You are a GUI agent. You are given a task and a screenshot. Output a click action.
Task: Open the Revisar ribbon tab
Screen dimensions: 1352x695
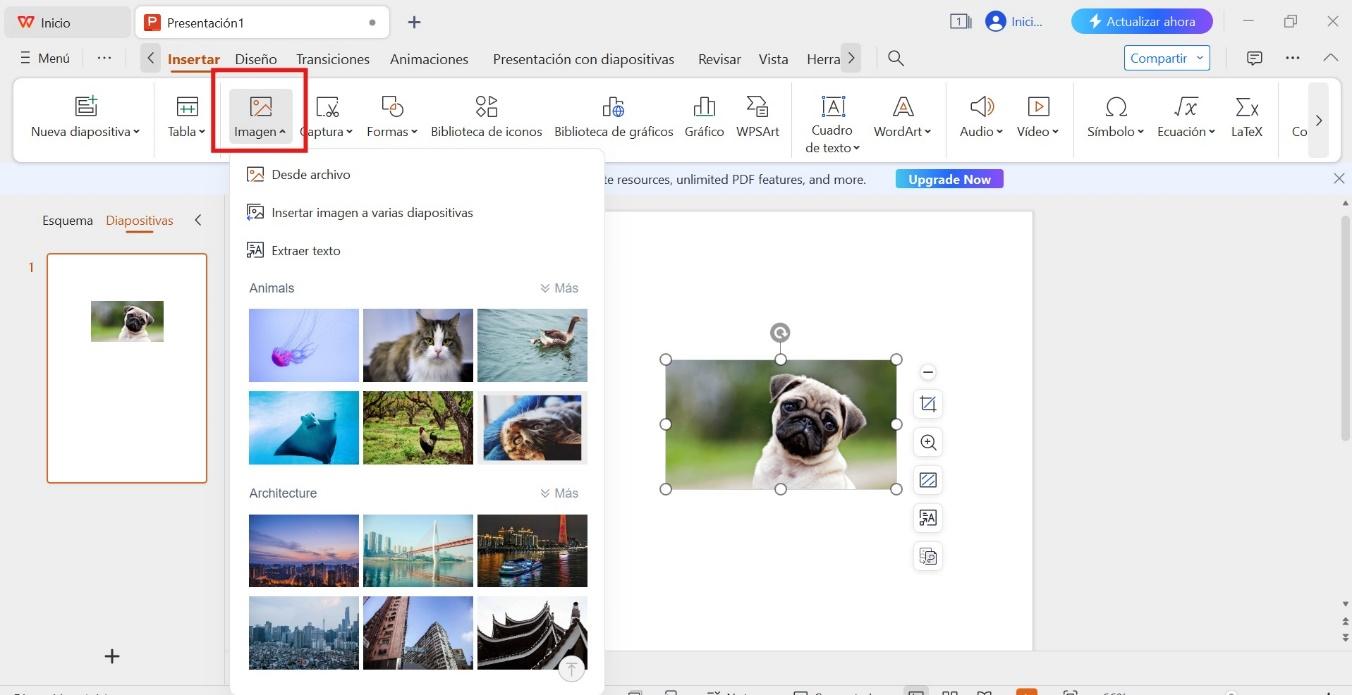[x=718, y=58]
